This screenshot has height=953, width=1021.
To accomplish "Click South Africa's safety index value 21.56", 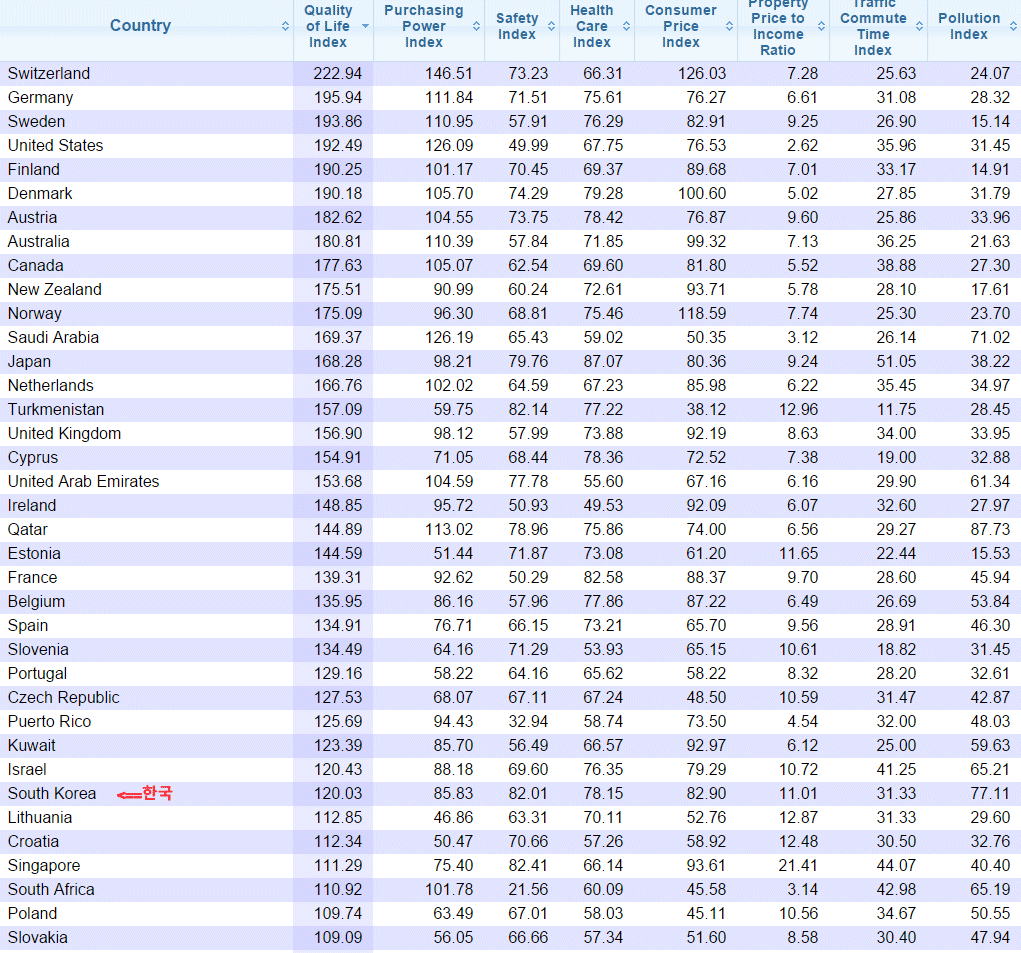I will point(528,890).
